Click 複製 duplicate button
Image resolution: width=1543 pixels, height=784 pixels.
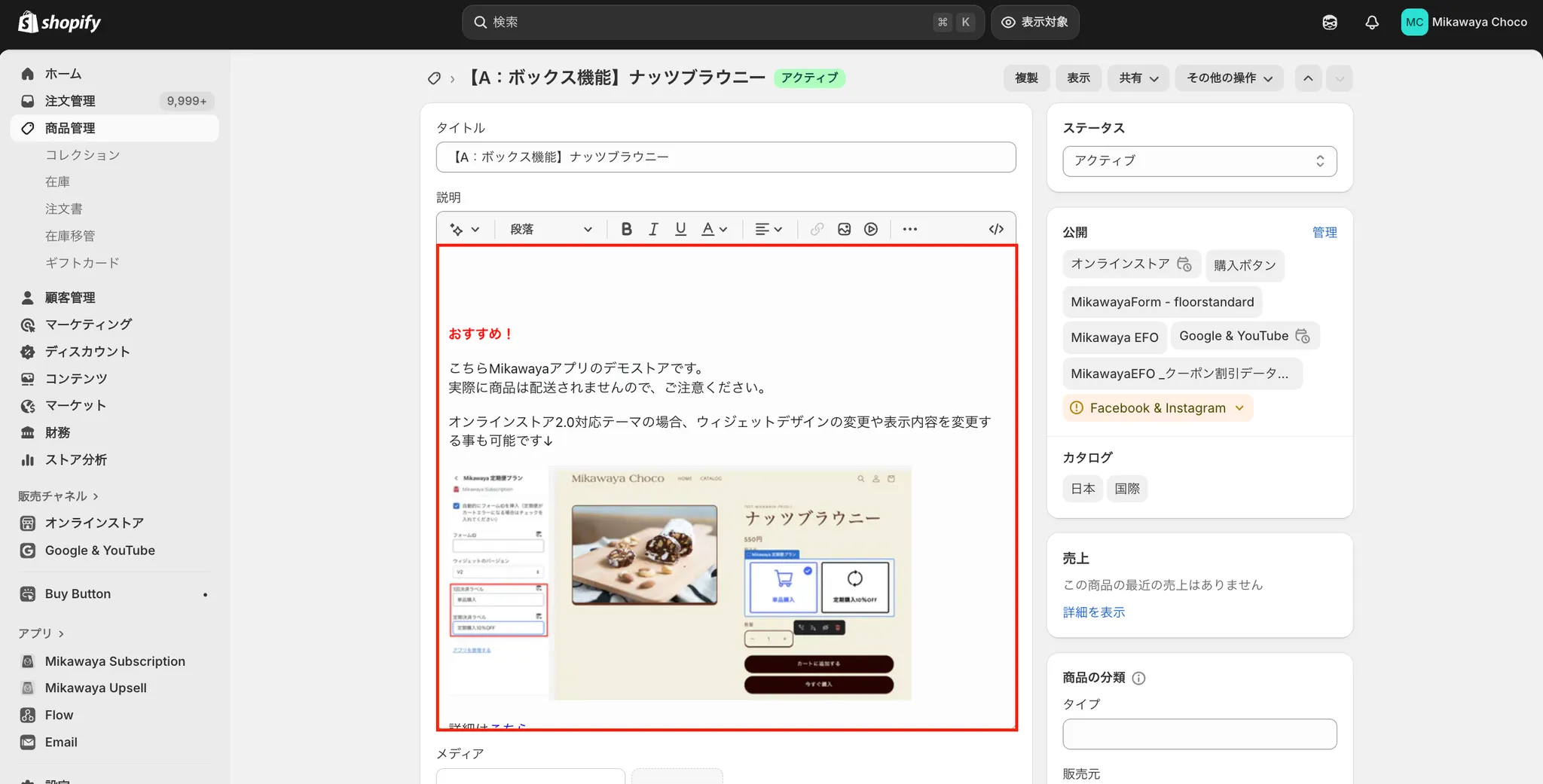click(x=1026, y=78)
